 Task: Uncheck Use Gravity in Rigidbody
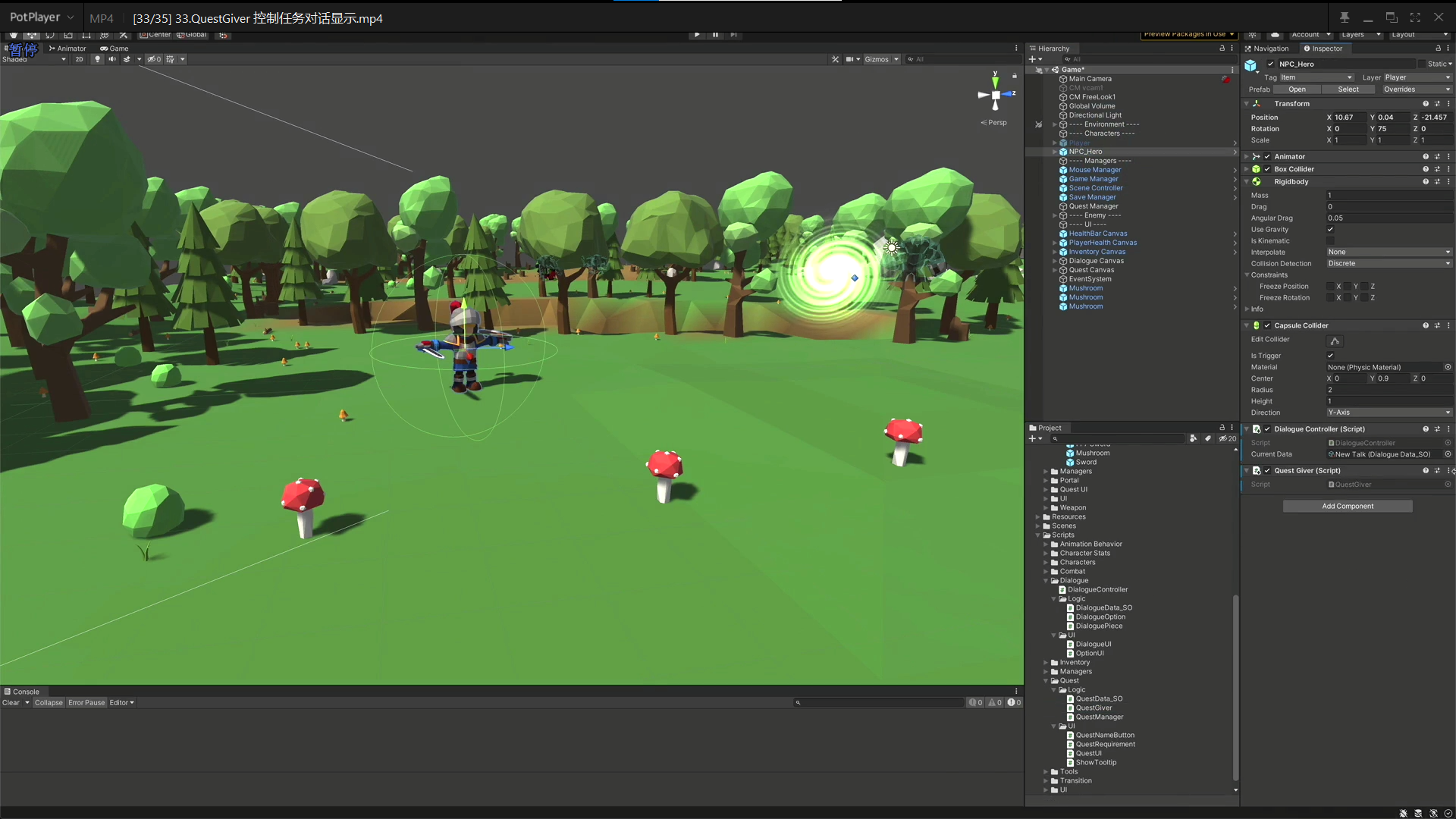tap(1330, 230)
